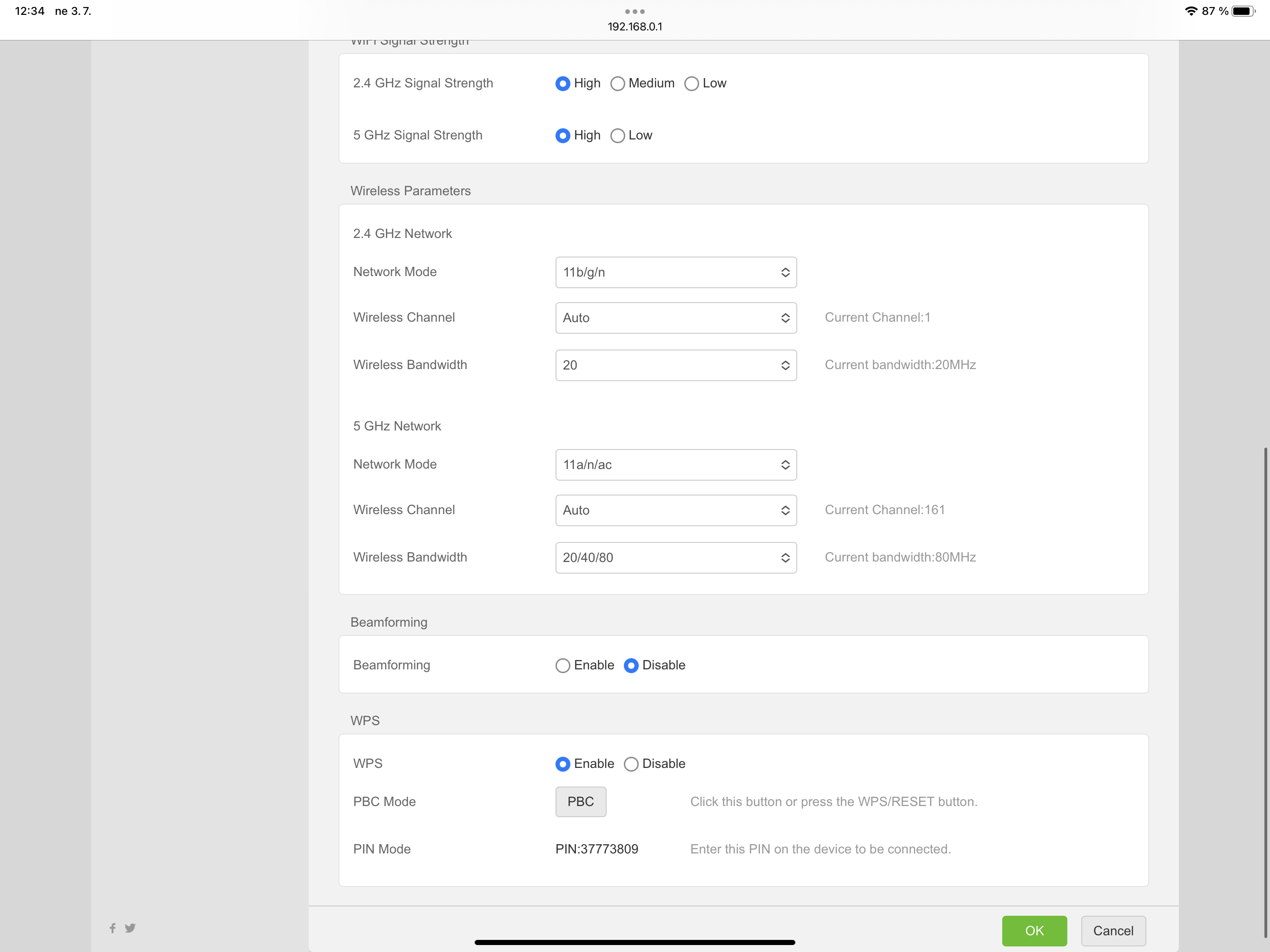Expand 5 GHz Wireless Bandwidth dropdown
The height and width of the screenshot is (952, 1270).
pos(676,557)
